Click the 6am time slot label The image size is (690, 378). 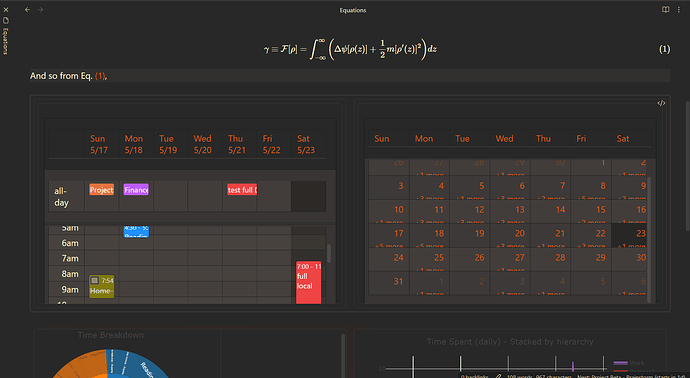click(70, 243)
